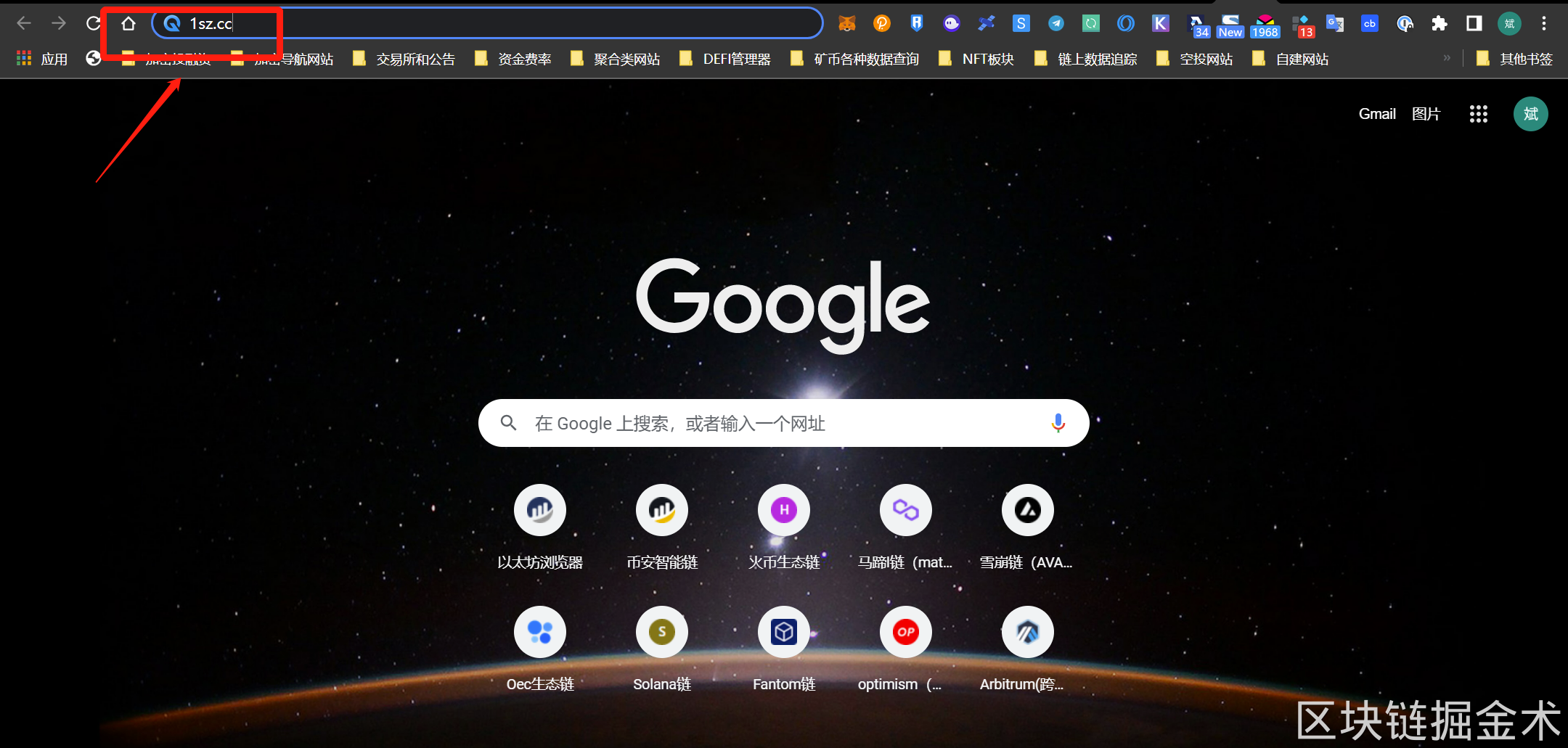Open the 应用 apps shortcut in bookmarks bar
The image size is (1568, 748).
click(x=42, y=59)
